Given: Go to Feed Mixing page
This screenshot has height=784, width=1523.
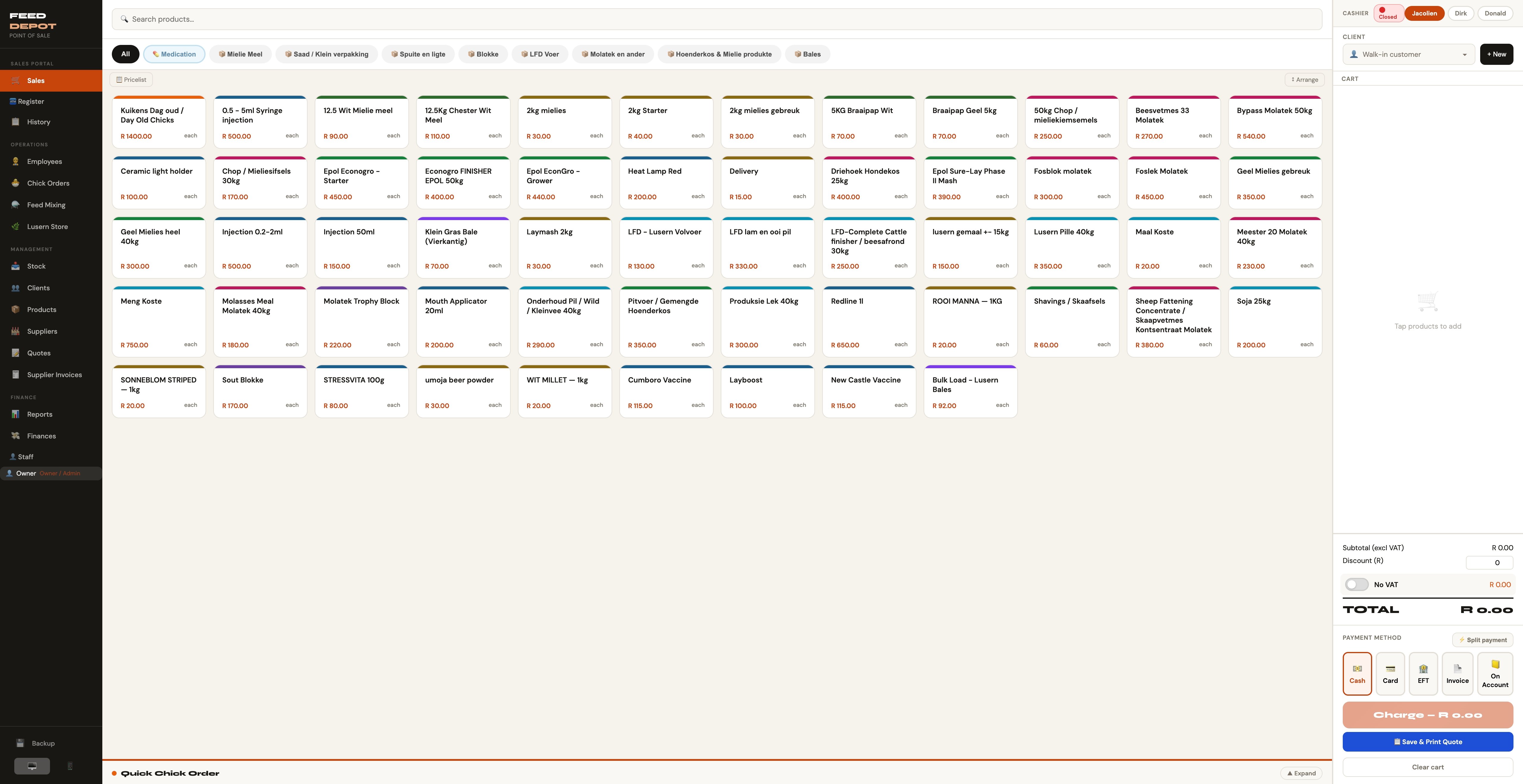Looking at the screenshot, I should (x=46, y=205).
